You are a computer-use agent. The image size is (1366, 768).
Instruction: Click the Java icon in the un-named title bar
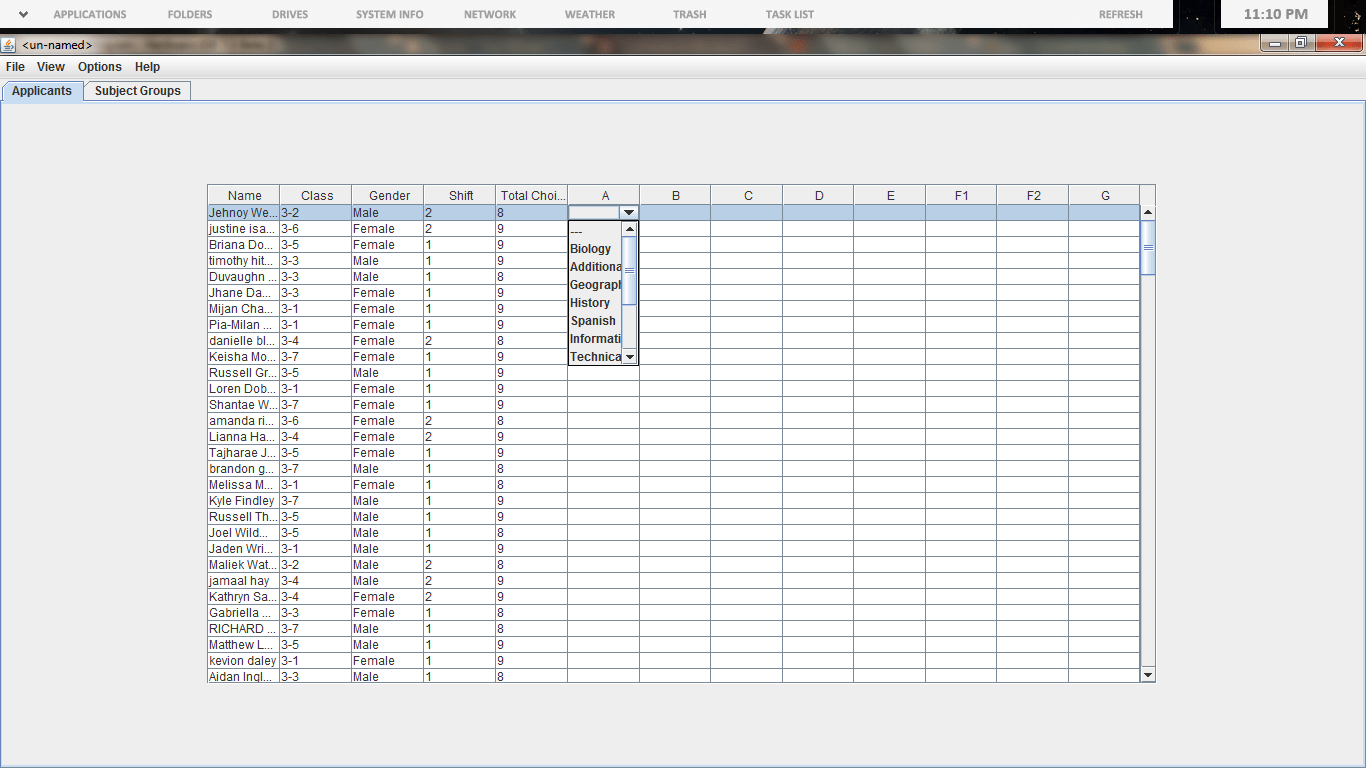tap(9, 44)
